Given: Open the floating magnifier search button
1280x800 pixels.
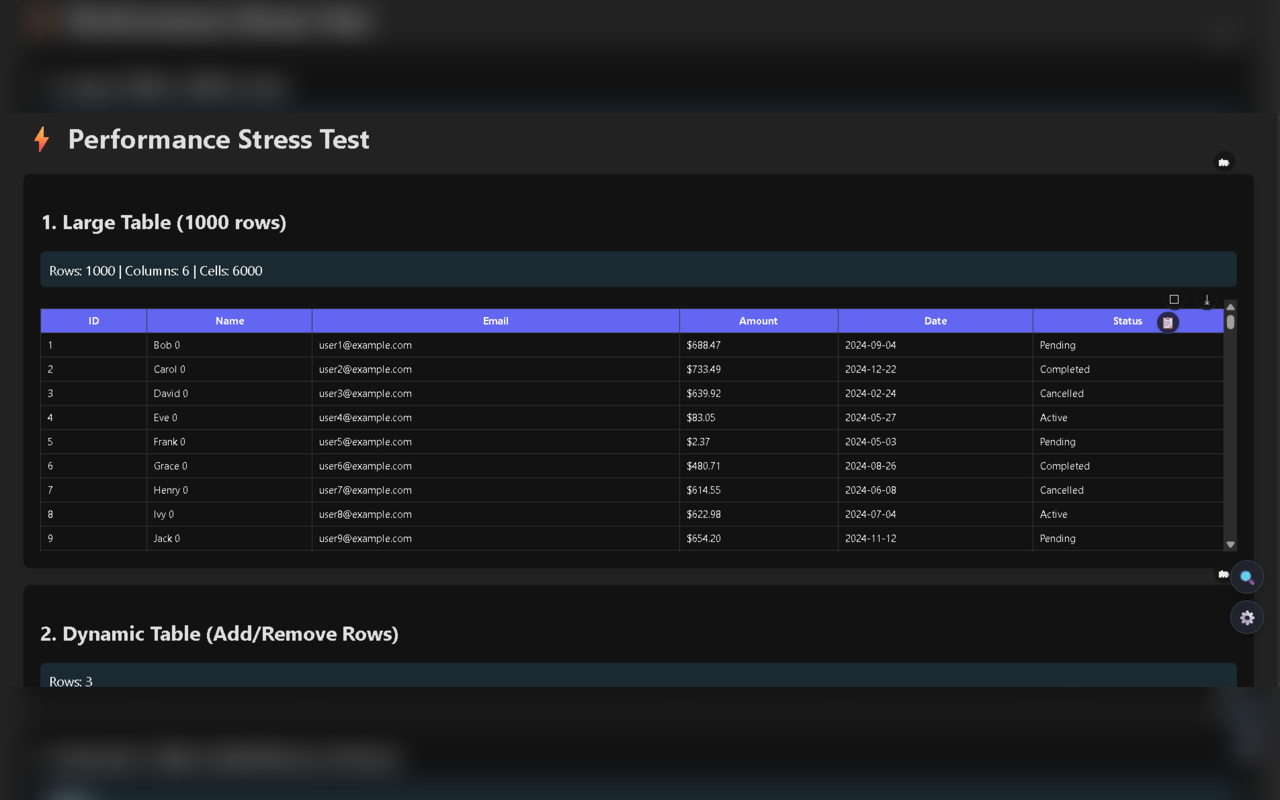Looking at the screenshot, I should click(1247, 577).
